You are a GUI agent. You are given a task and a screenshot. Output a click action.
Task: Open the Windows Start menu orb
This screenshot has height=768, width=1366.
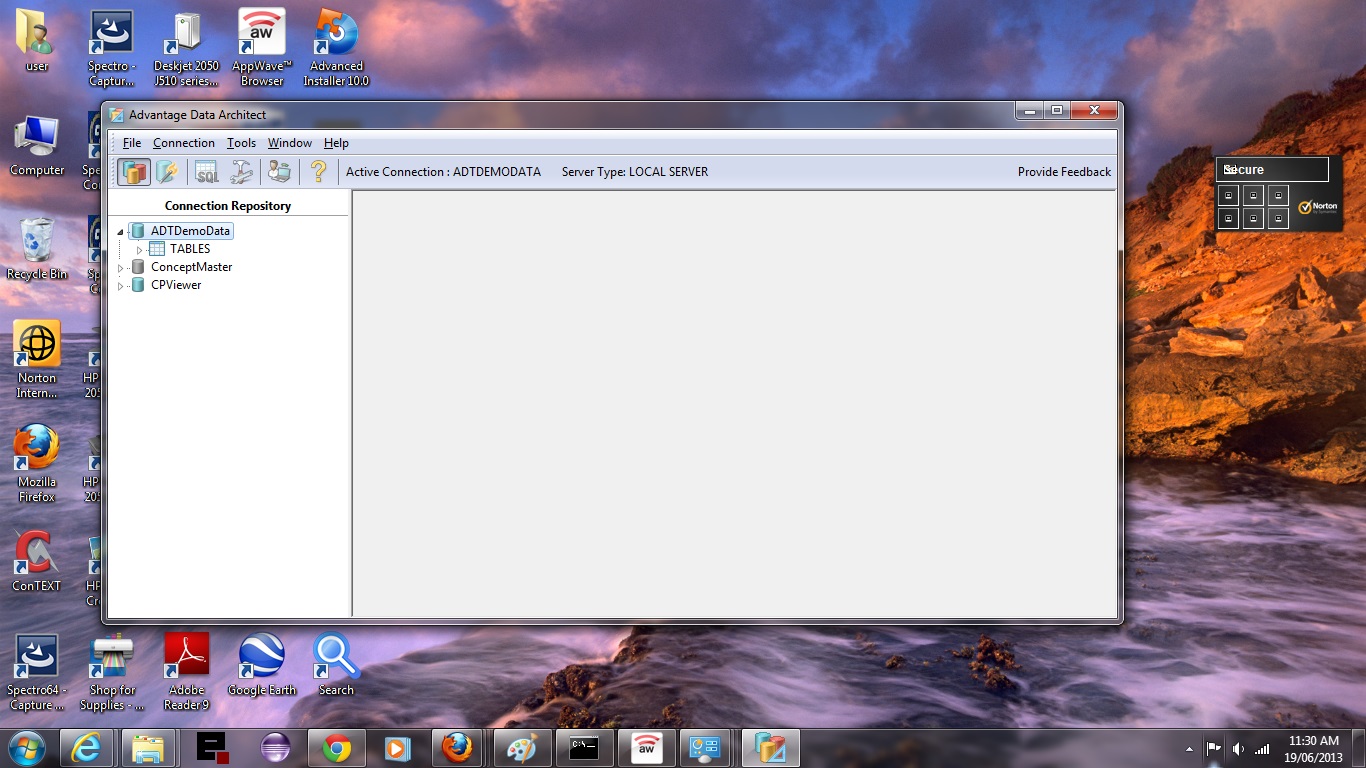pyautogui.click(x=26, y=748)
